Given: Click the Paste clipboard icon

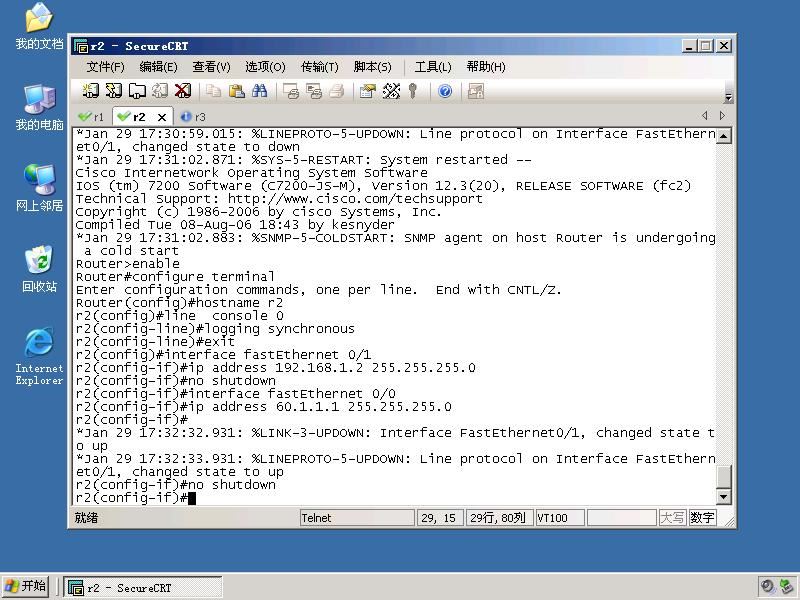Looking at the screenshot, I should tap(236, 91).
